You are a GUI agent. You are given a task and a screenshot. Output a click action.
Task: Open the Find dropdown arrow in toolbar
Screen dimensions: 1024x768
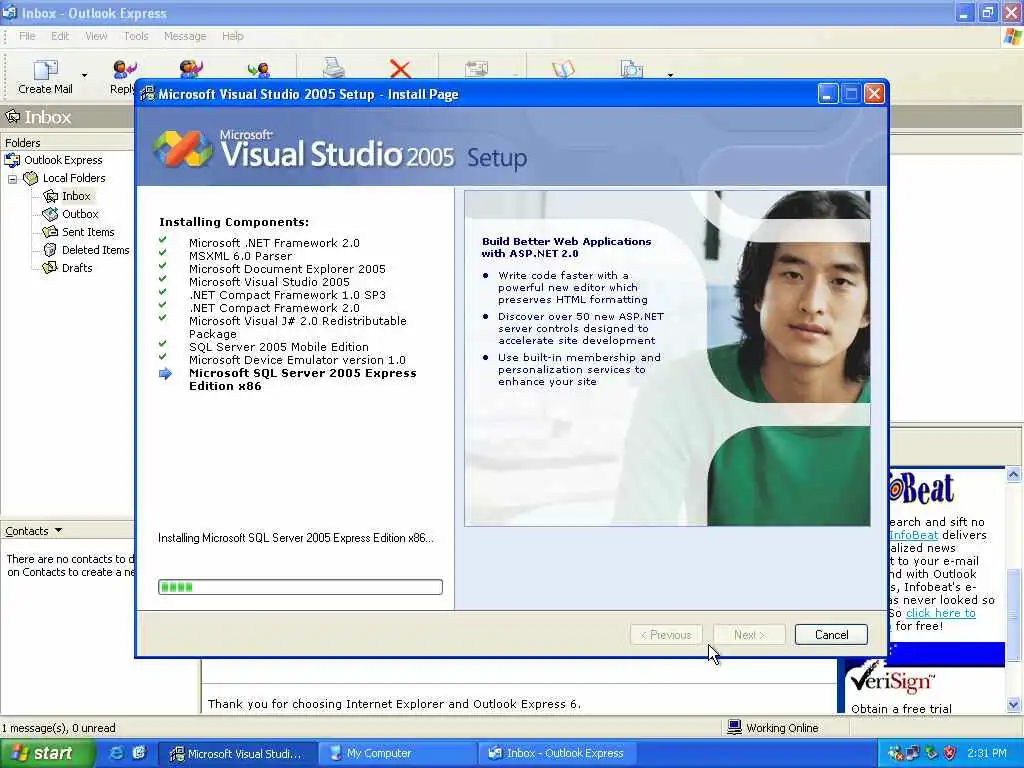coord(670,75)
